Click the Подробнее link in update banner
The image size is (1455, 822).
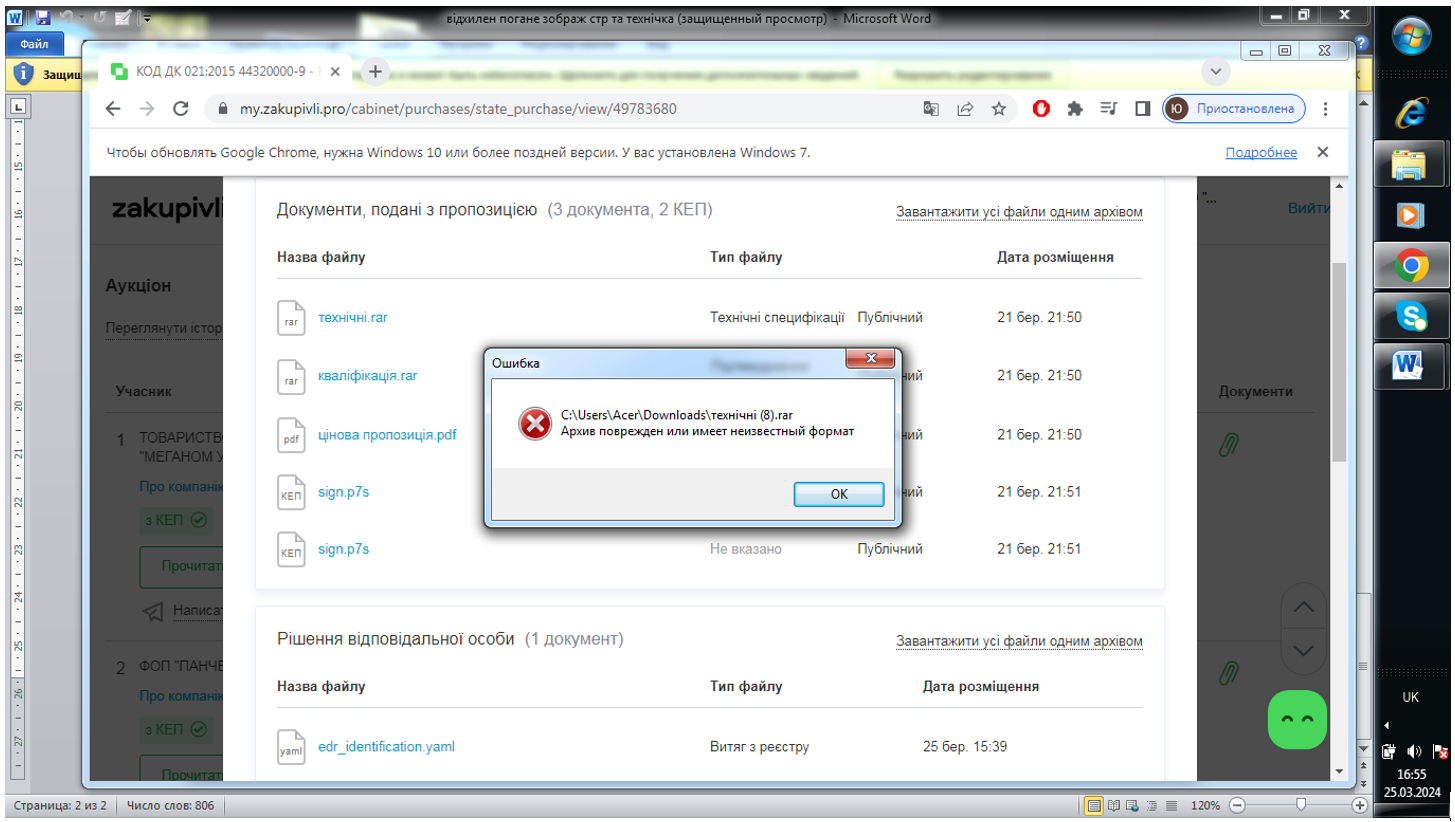(1261, 153)
